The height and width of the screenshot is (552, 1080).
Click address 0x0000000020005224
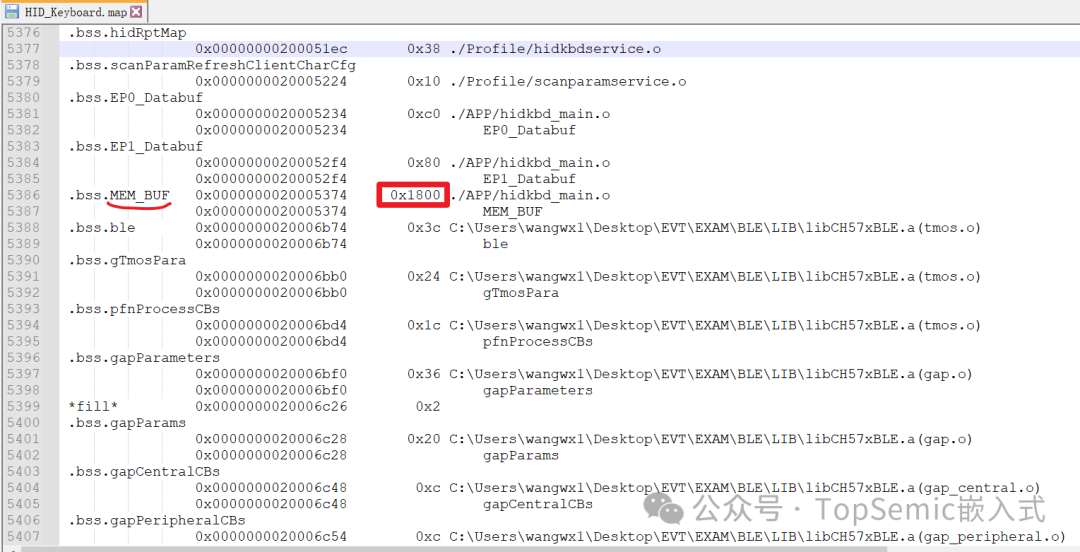pos(271,81)
